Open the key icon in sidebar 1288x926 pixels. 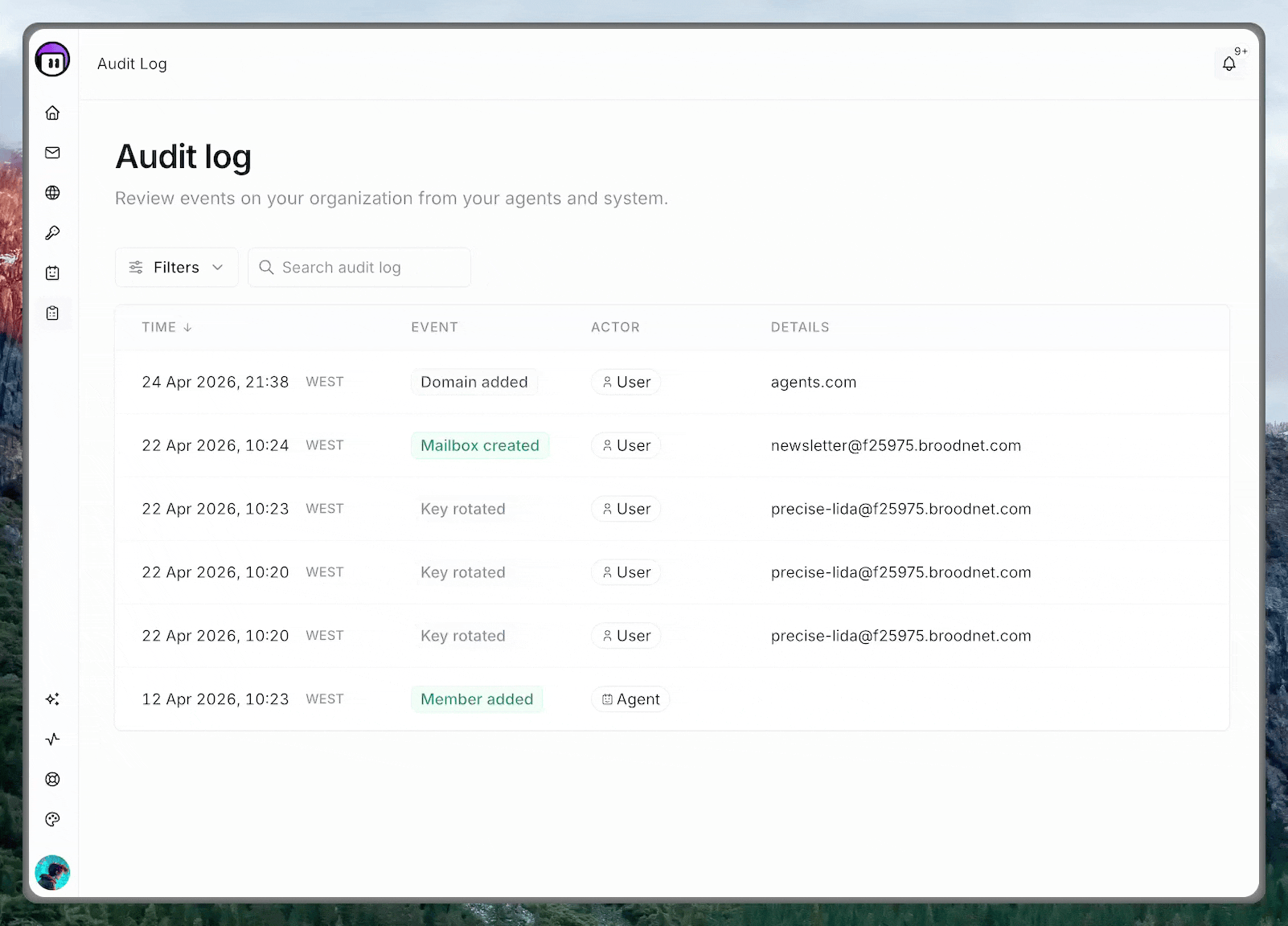pyautogui.click(x=52, y=233)
